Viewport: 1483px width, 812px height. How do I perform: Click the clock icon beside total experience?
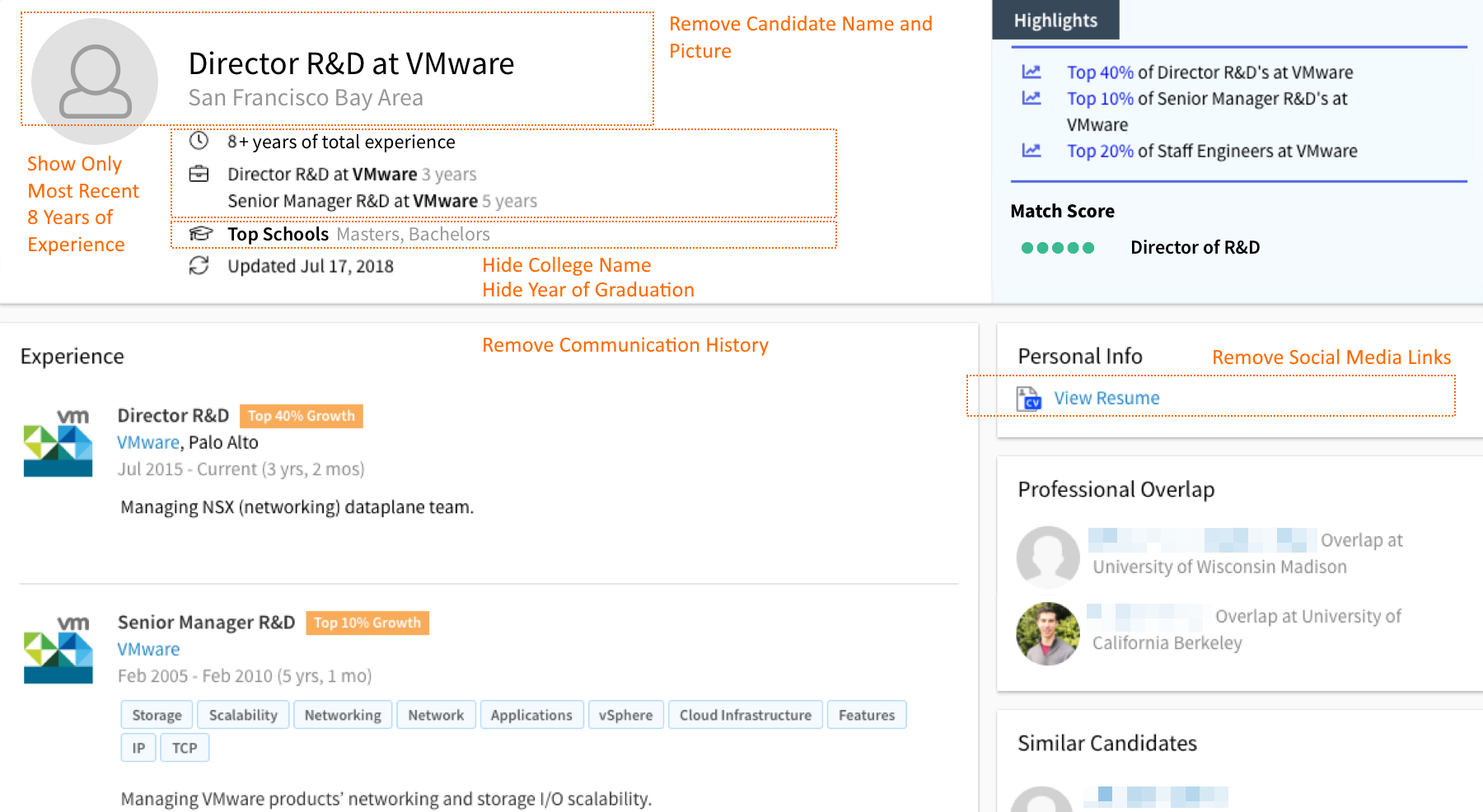(199, 141)
